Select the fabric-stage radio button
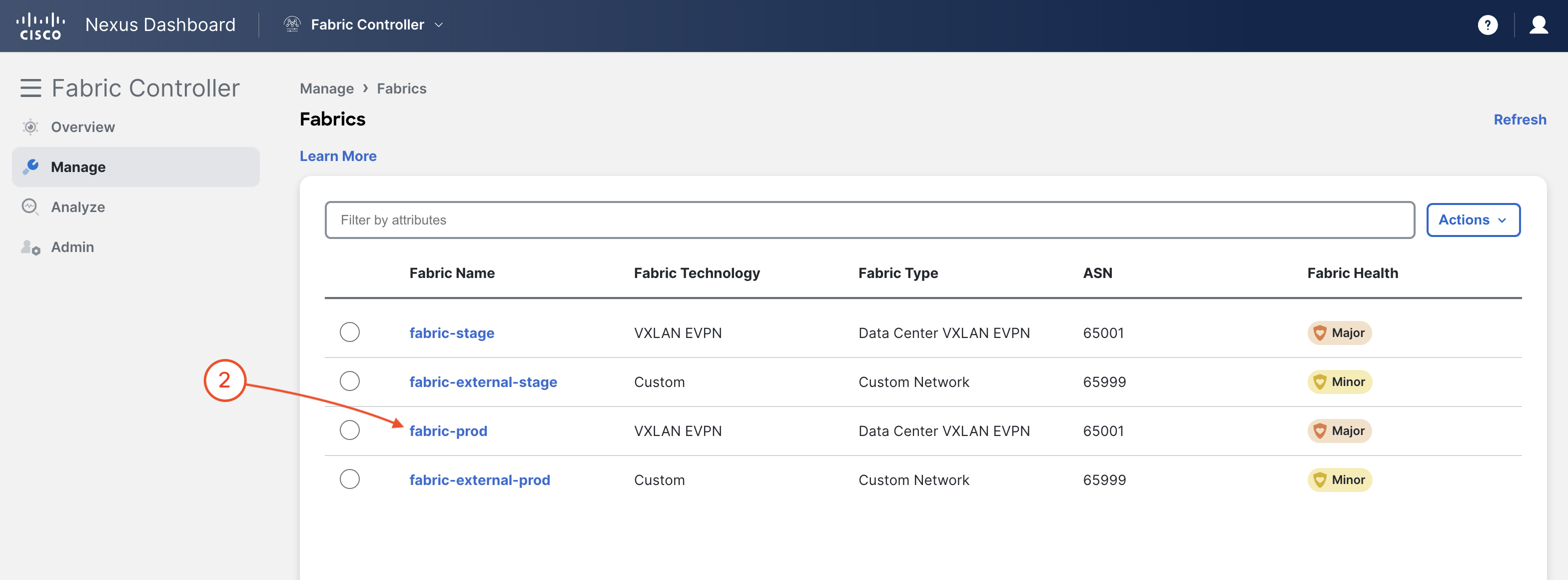The height and width of the screenshot is (580, 1568). click(349, 332)
